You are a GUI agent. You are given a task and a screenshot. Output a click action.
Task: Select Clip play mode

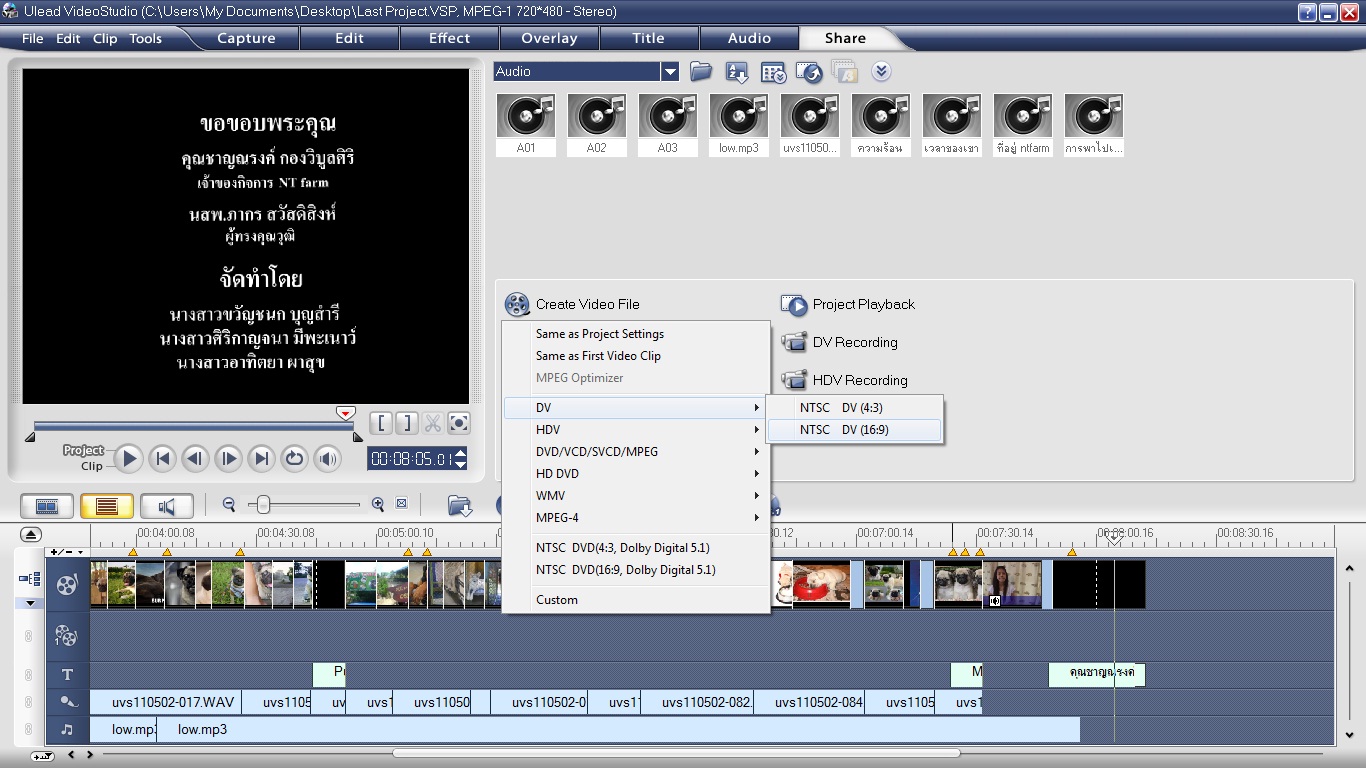(92, 466)
